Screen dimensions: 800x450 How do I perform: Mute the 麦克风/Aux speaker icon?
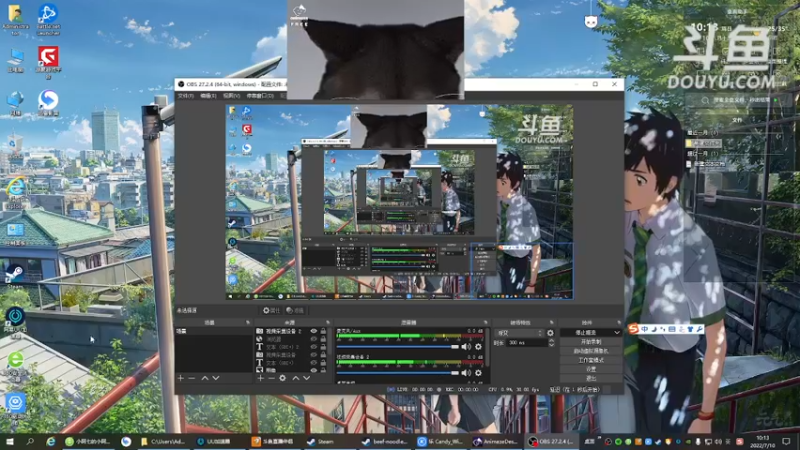466,347
